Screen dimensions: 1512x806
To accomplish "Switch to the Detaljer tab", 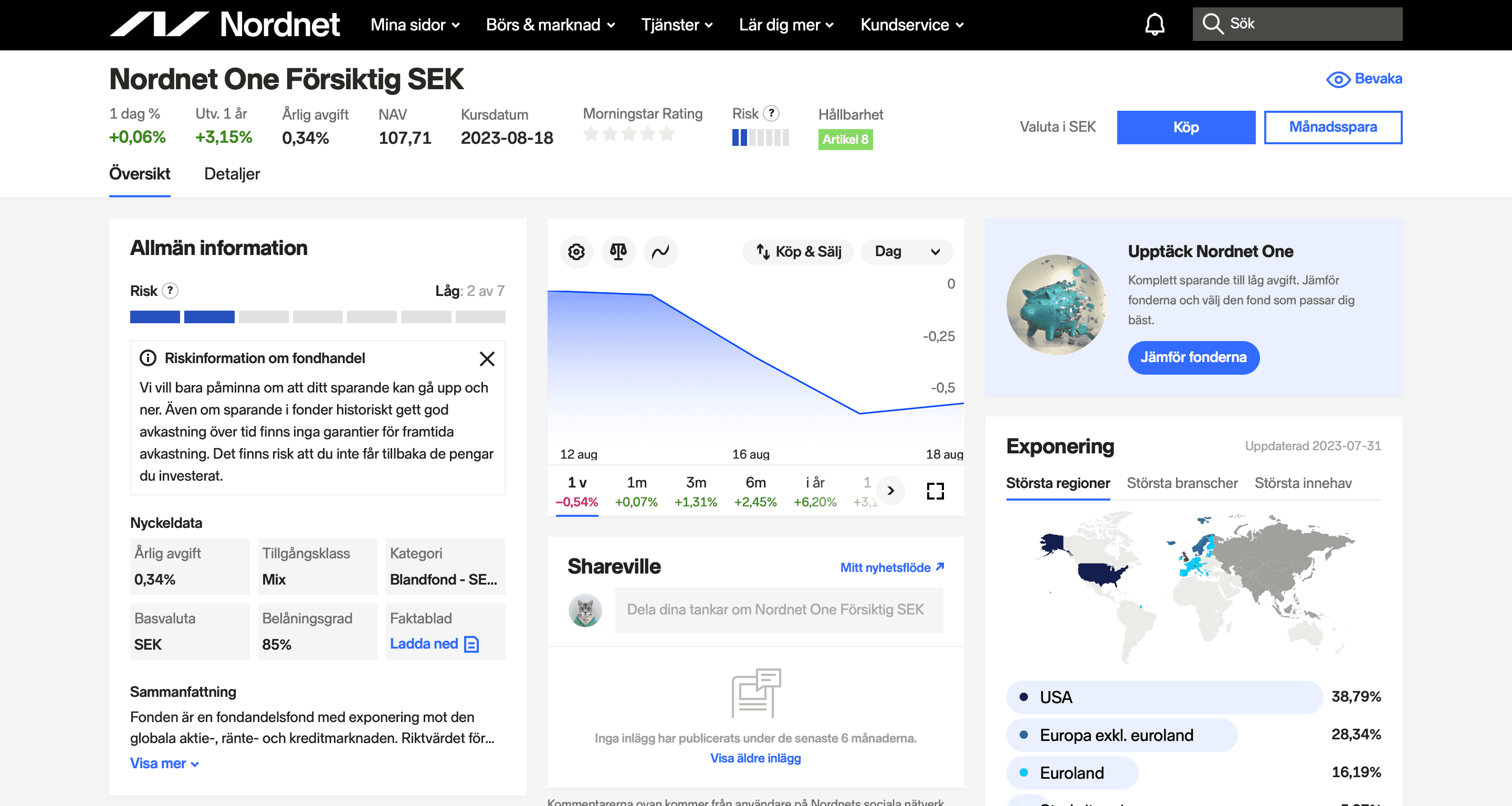I will [x=232, y=174].
